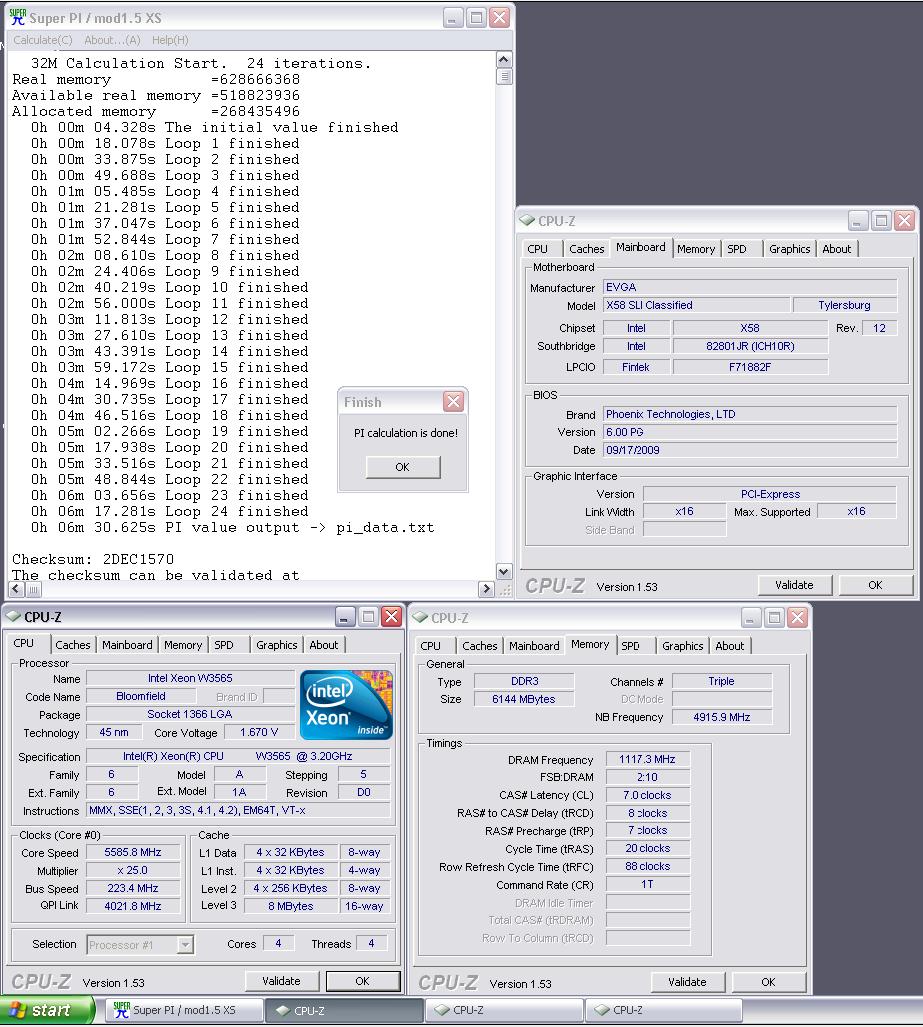Click the Super PI title bar icon

point(18,17)
